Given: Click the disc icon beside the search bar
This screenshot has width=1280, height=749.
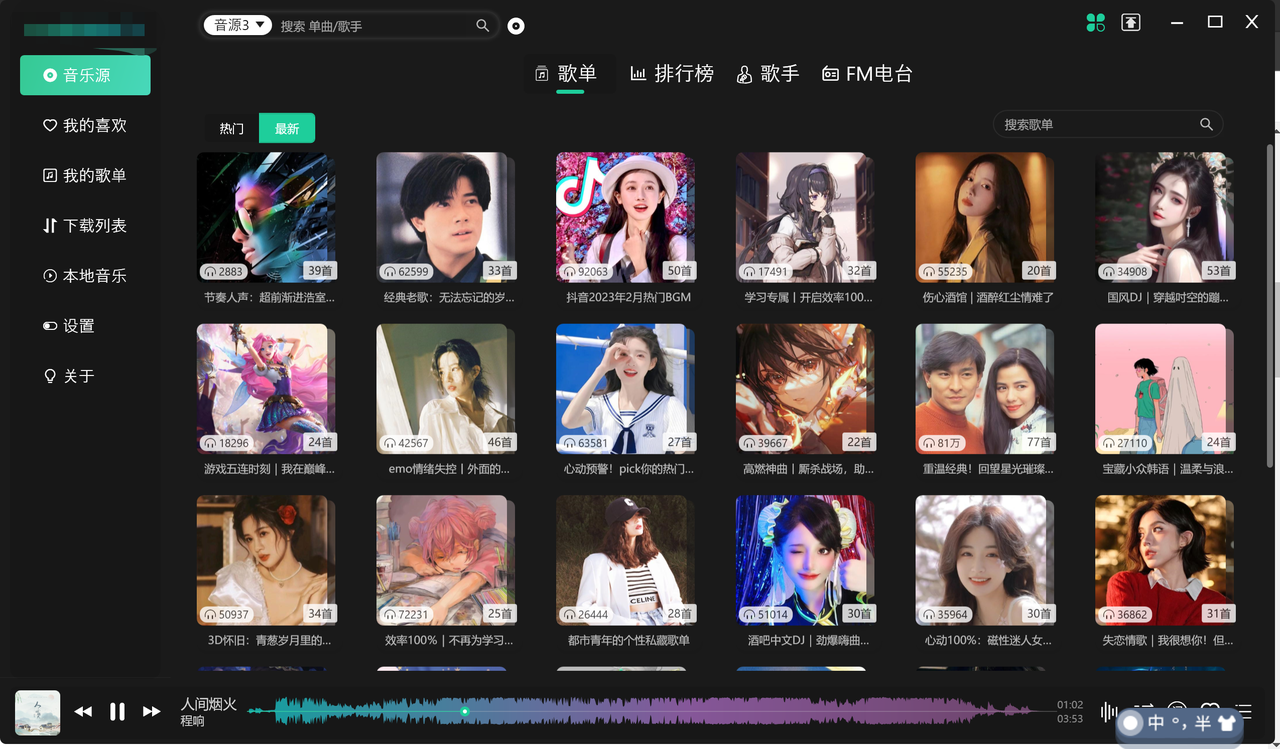Looking at the screenshot, I should point(516,26).
